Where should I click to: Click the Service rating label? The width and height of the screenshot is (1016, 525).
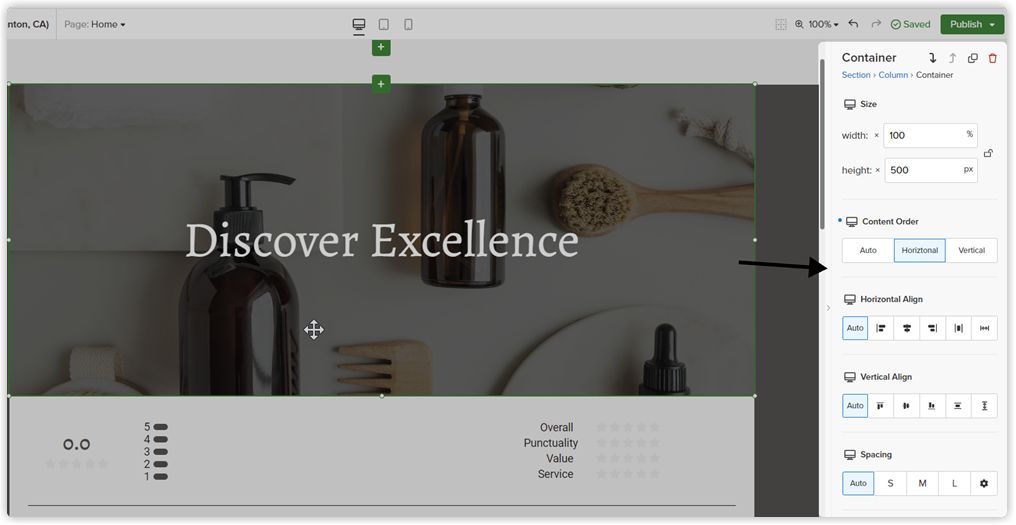pyautogui.click(x=555, y=474)
